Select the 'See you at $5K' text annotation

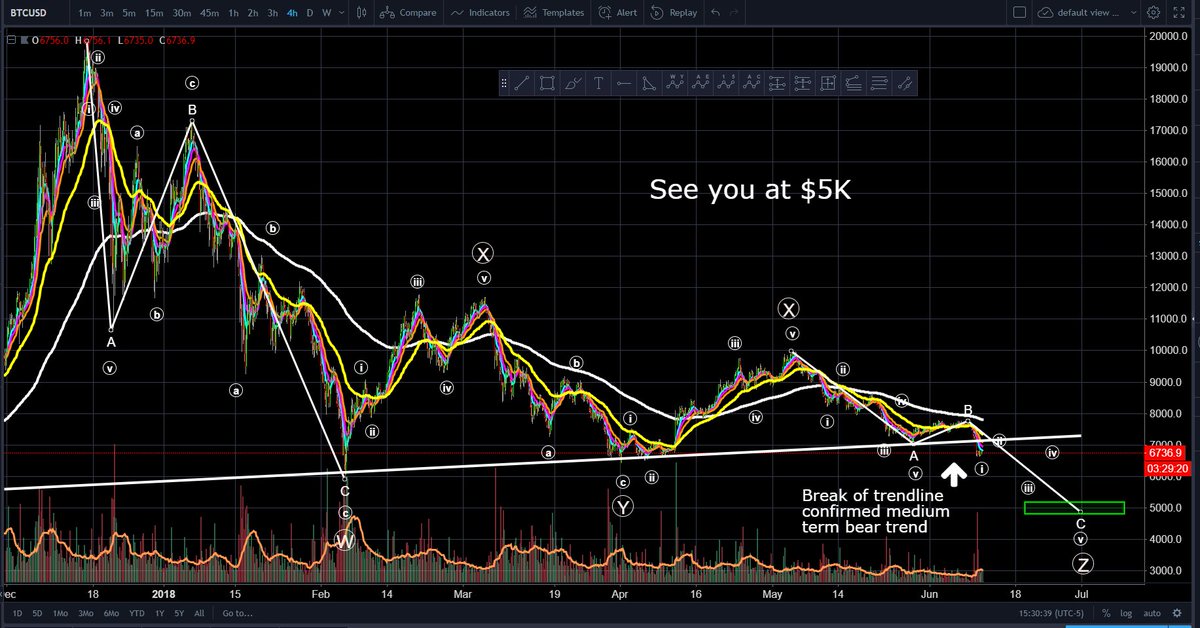(x=750, y=190)
